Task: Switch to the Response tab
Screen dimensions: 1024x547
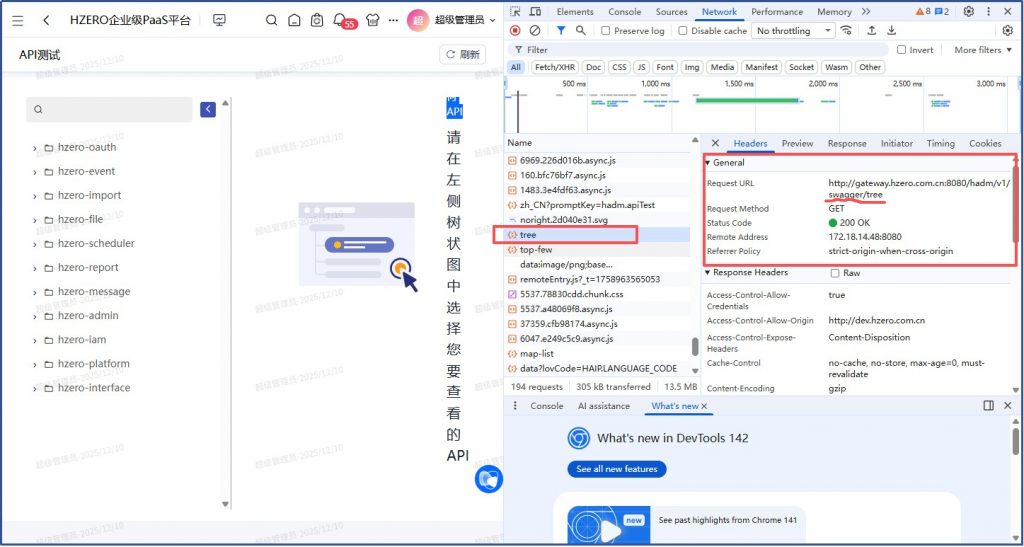Action: [846, 144]
